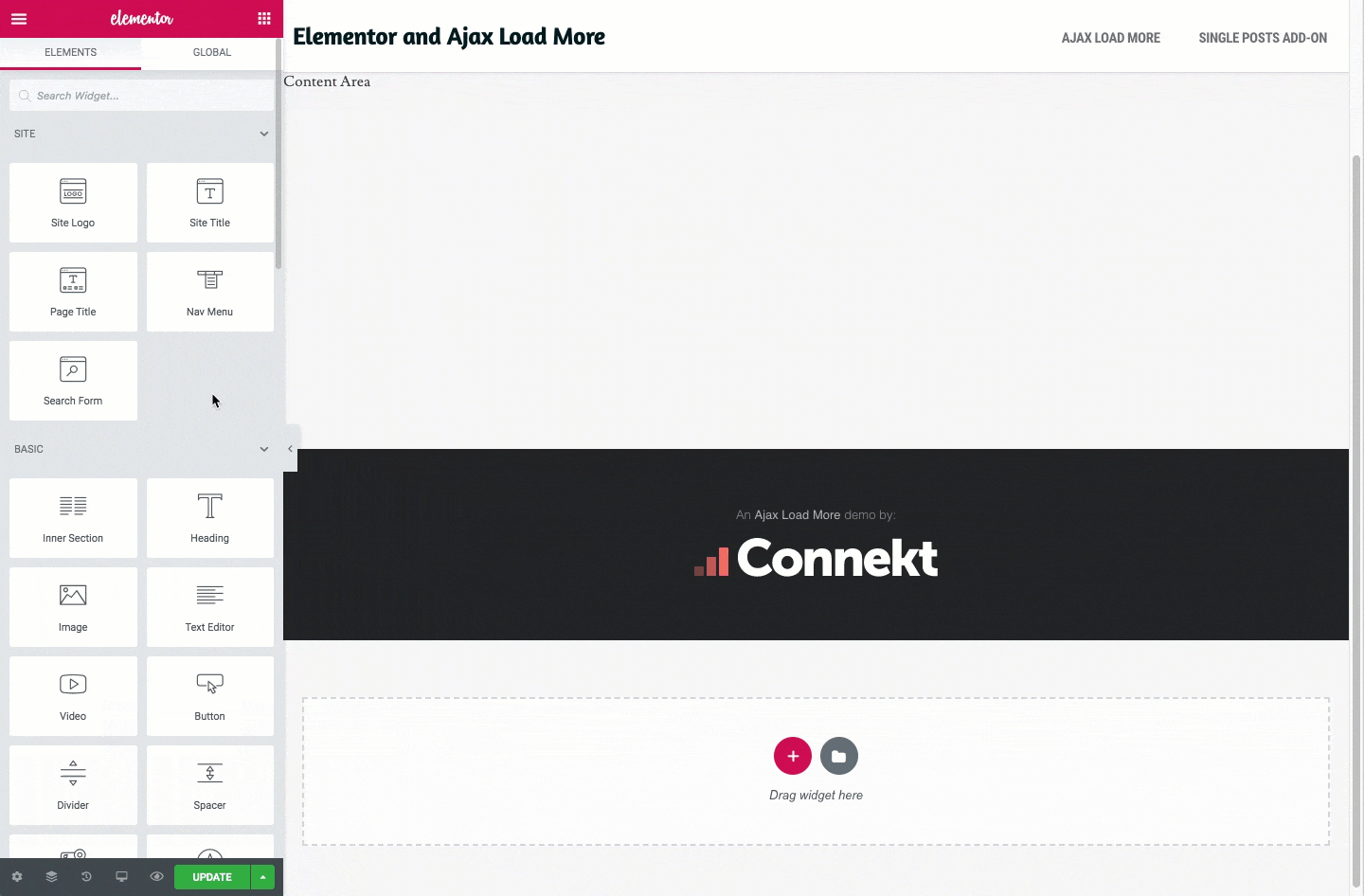
Task: Select the Page Title widget
Action: tap(73, 292)
